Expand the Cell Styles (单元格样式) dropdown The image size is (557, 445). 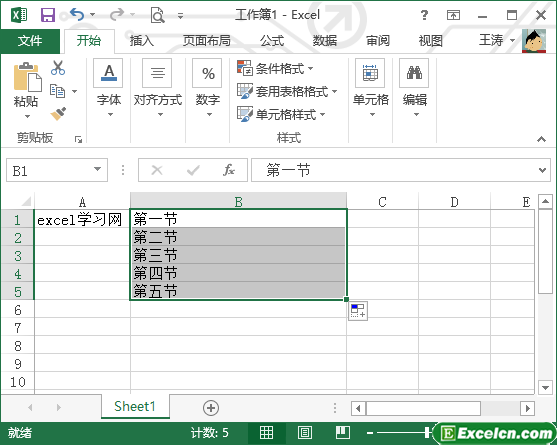323,114
